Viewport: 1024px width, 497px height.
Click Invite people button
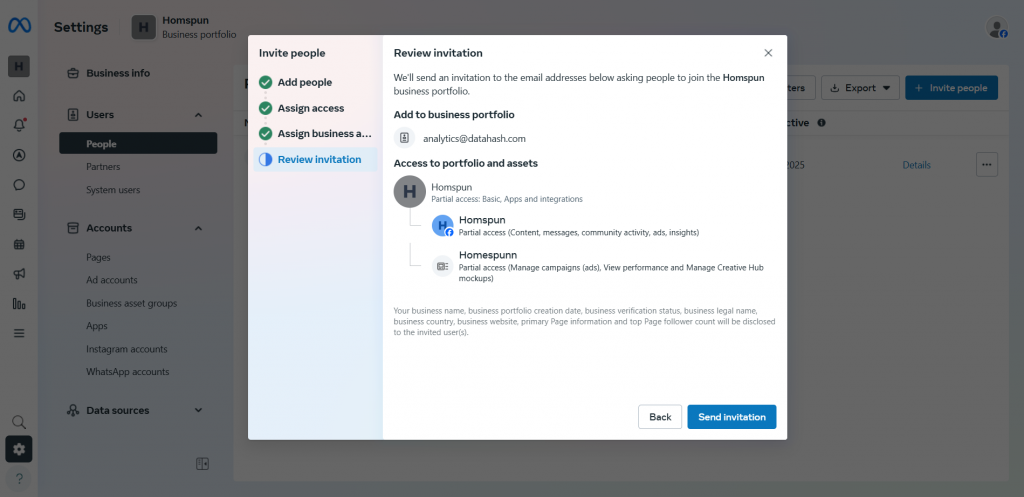pos(951,88)
